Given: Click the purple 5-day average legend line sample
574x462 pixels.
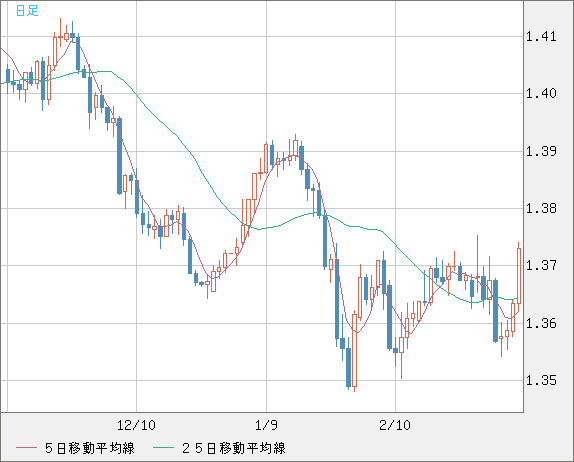Looking at the screenshot, I should click(26, 448).
